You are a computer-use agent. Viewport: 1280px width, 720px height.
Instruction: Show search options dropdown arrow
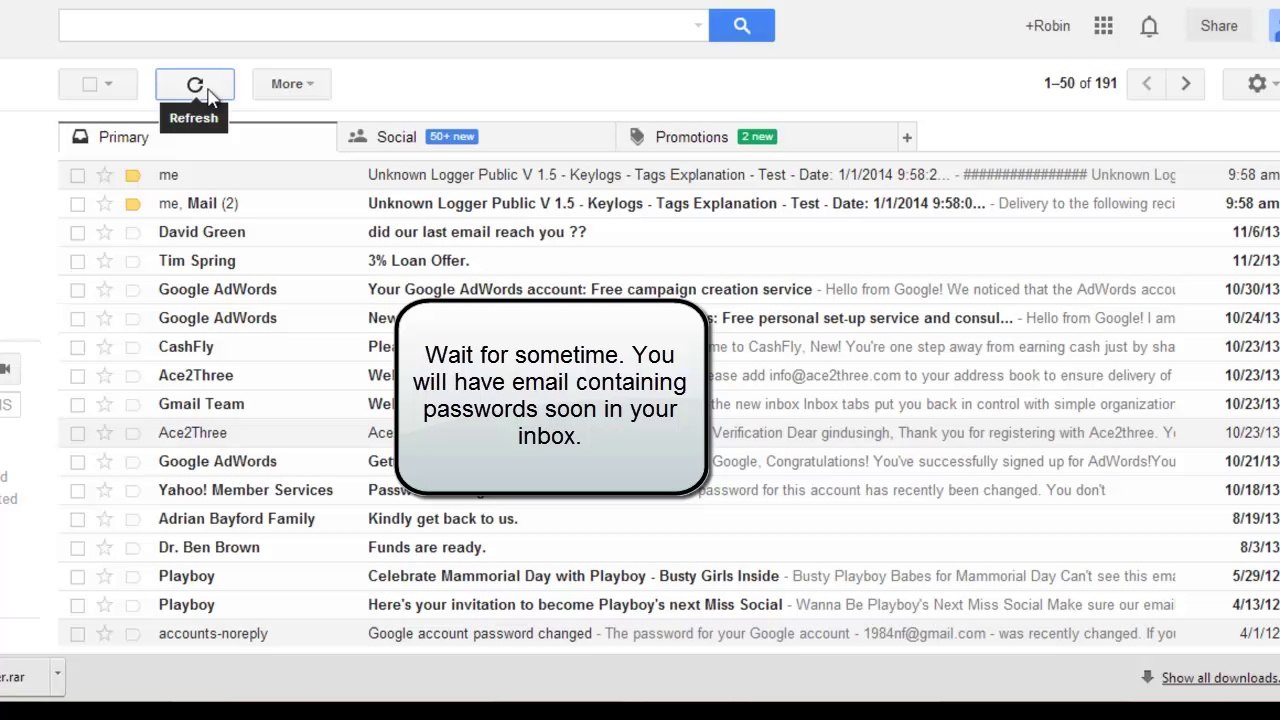coord(698,26)
